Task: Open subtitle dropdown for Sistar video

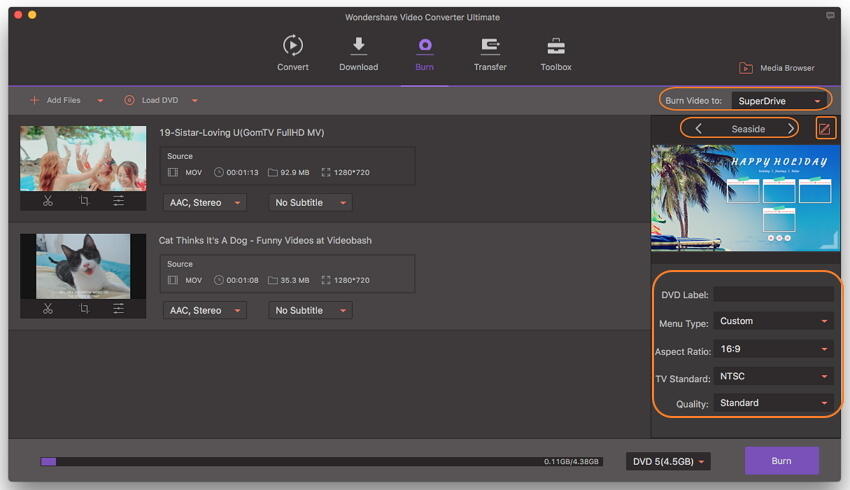Action: pyautogui.click(x=310, y=203)
